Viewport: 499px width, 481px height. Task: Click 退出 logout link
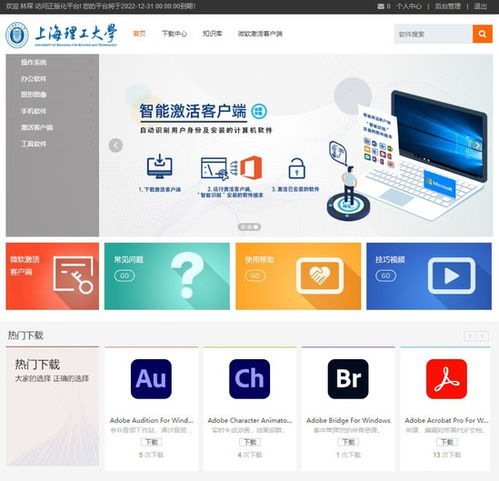click(x=480, y=6)
